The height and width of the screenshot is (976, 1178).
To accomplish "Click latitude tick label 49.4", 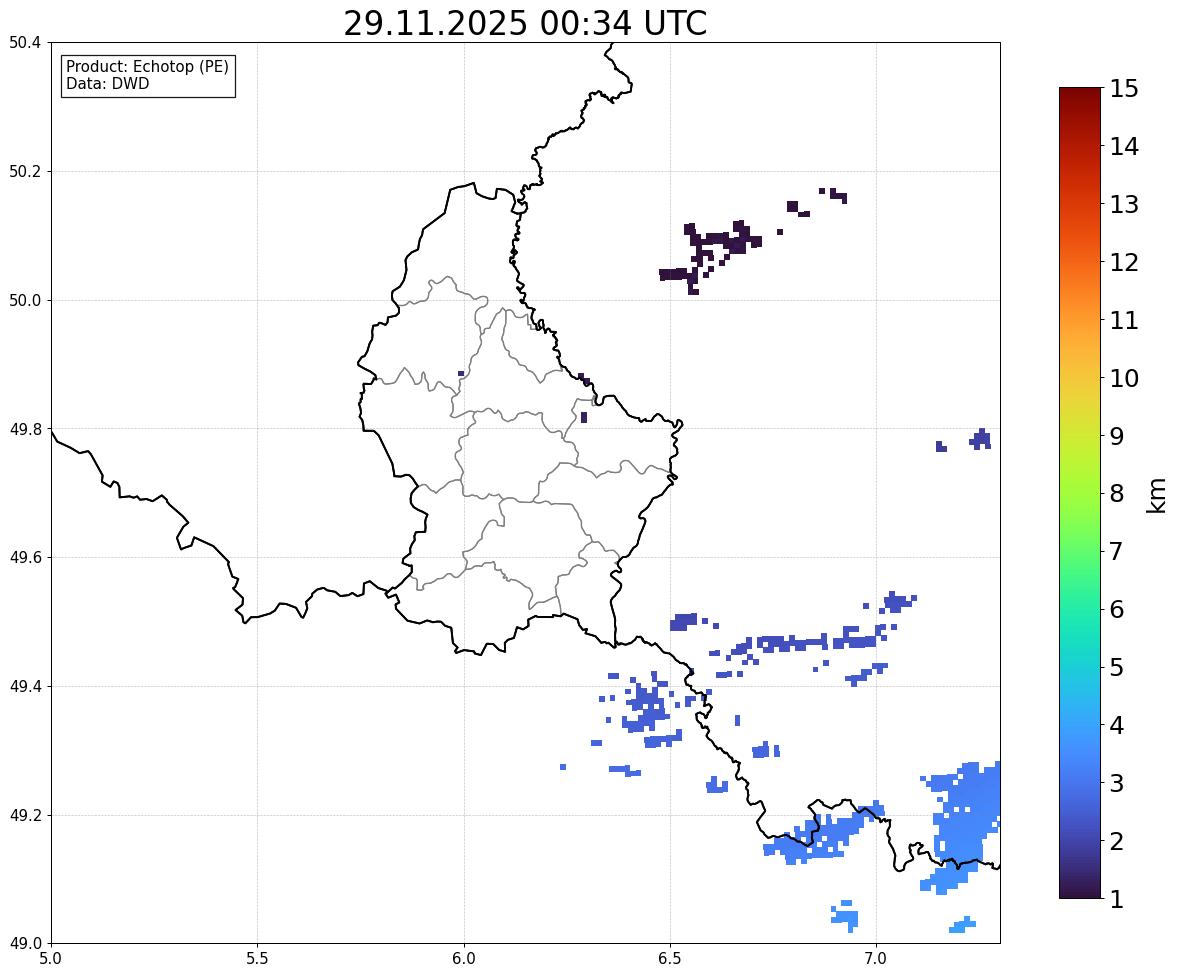I will pos(25,687).
